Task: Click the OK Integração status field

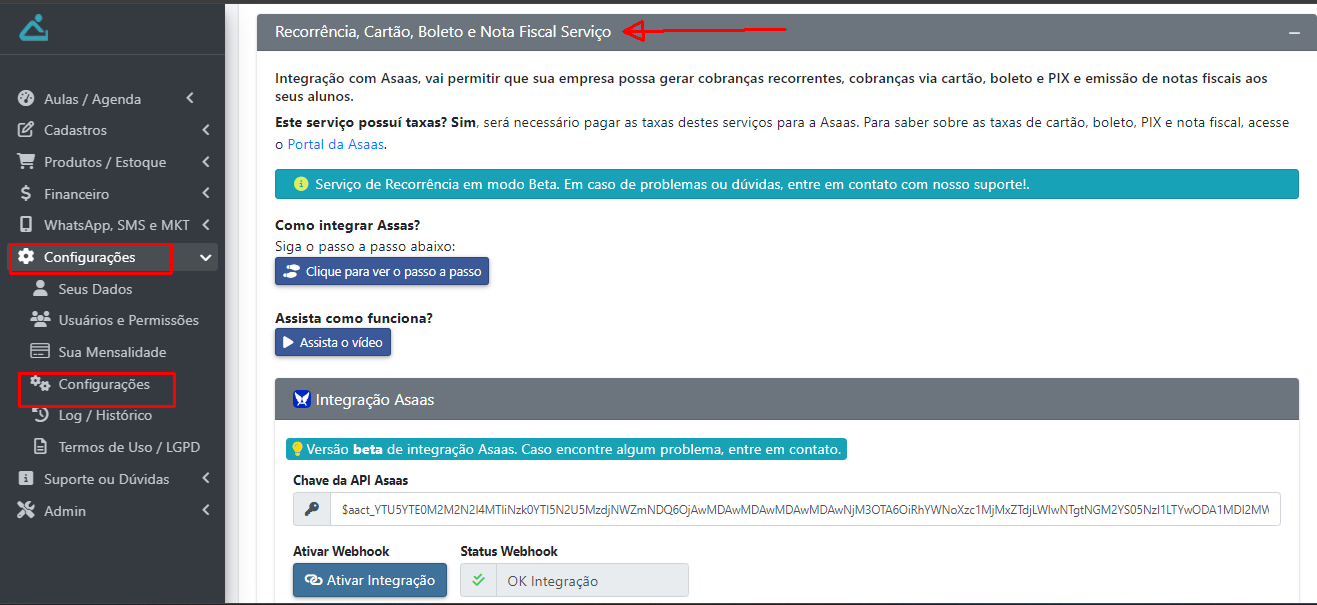Action: click(x=592, y=580)
